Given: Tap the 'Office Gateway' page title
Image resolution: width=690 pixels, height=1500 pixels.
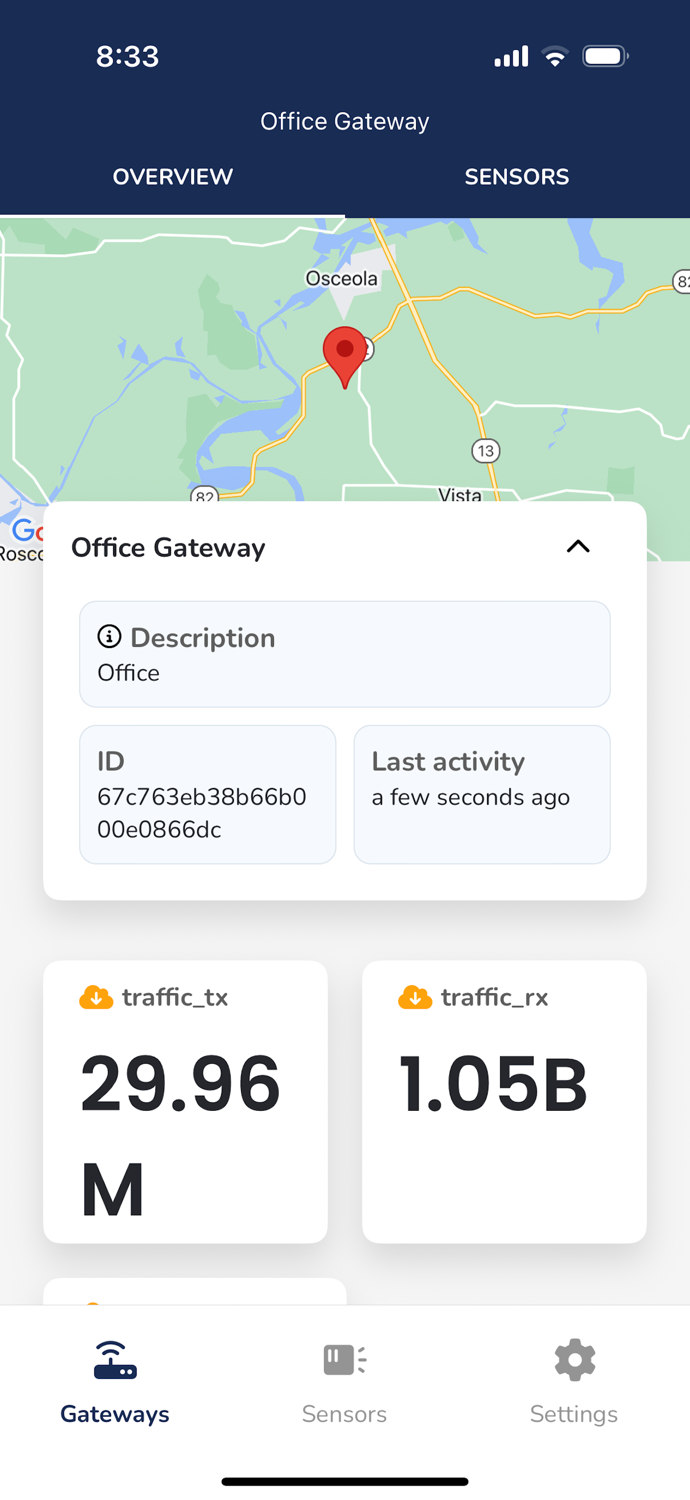Looking at the screenshot, I should click(x=345, y=122).
